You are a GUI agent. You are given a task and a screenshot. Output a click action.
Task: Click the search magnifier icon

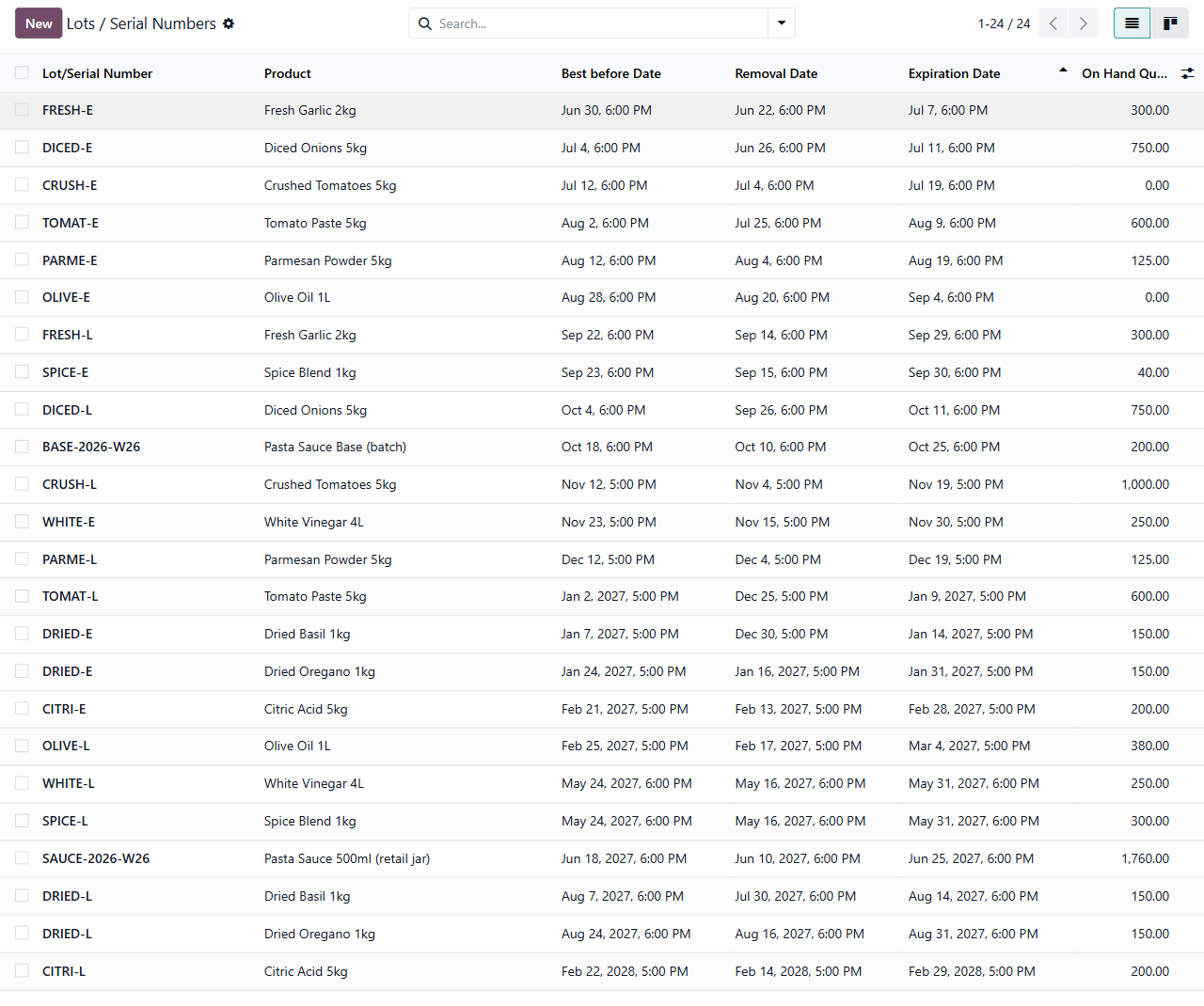tap(425, 24)
